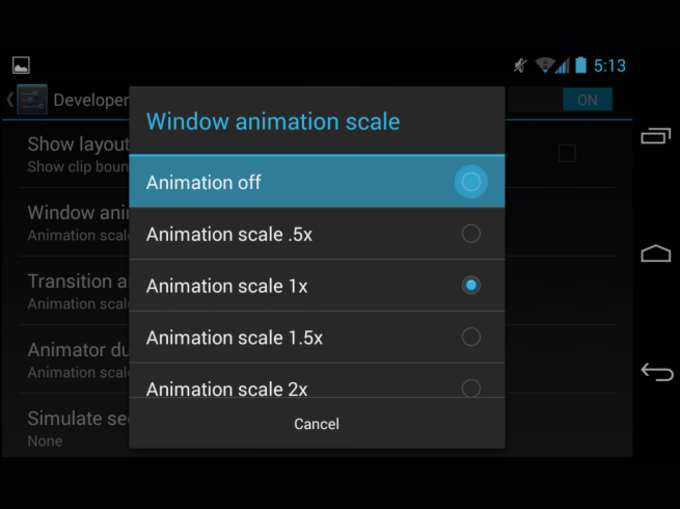The width and height of the screenshot is (680, 509).
Task: Select the Animation scale 1.5x radio button
Action: (471, 337)
